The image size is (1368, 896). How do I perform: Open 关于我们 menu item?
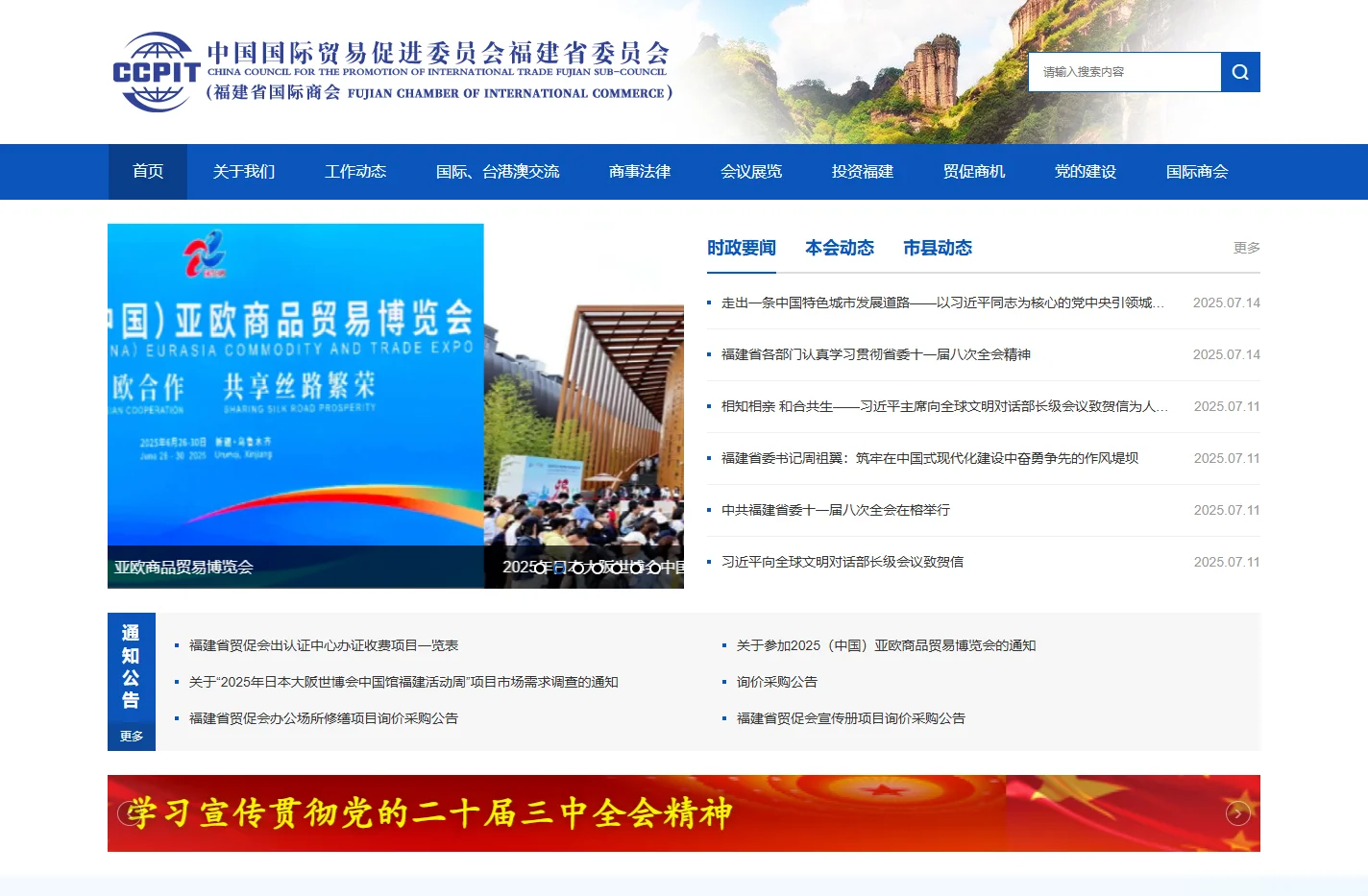pyautogui.click(x=244, y=172)
